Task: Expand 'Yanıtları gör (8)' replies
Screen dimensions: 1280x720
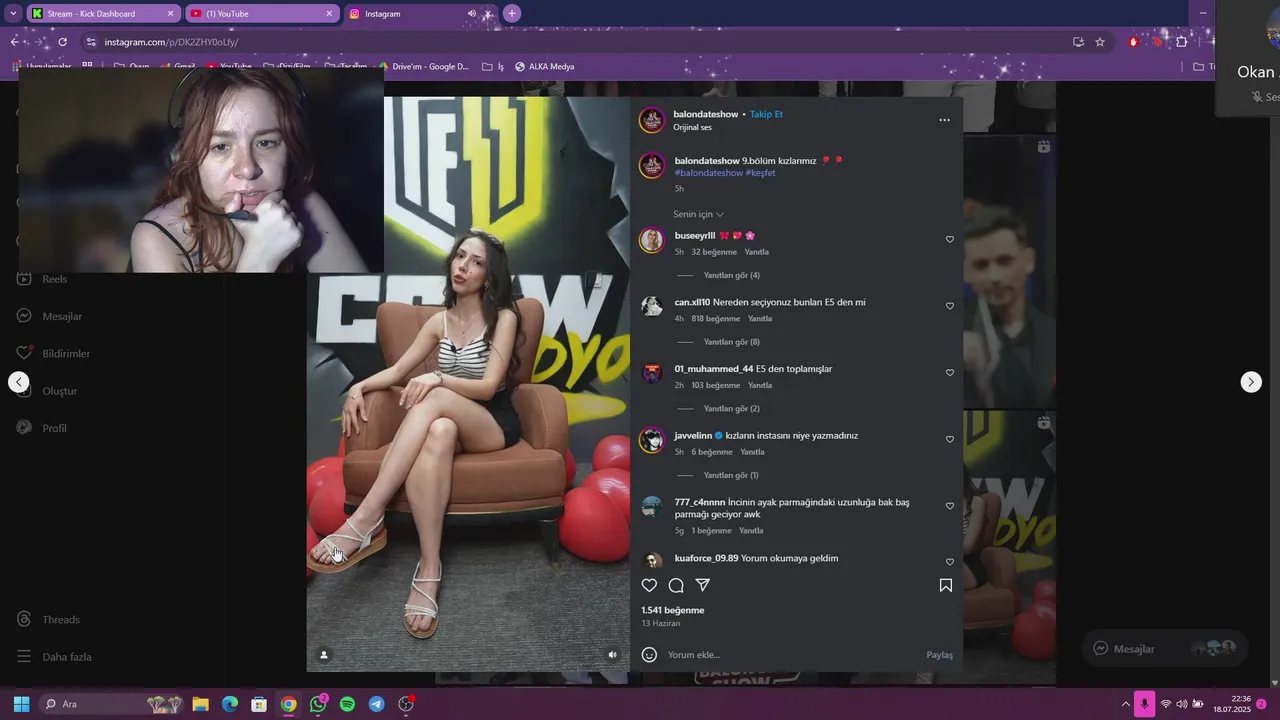Action: 732,342
